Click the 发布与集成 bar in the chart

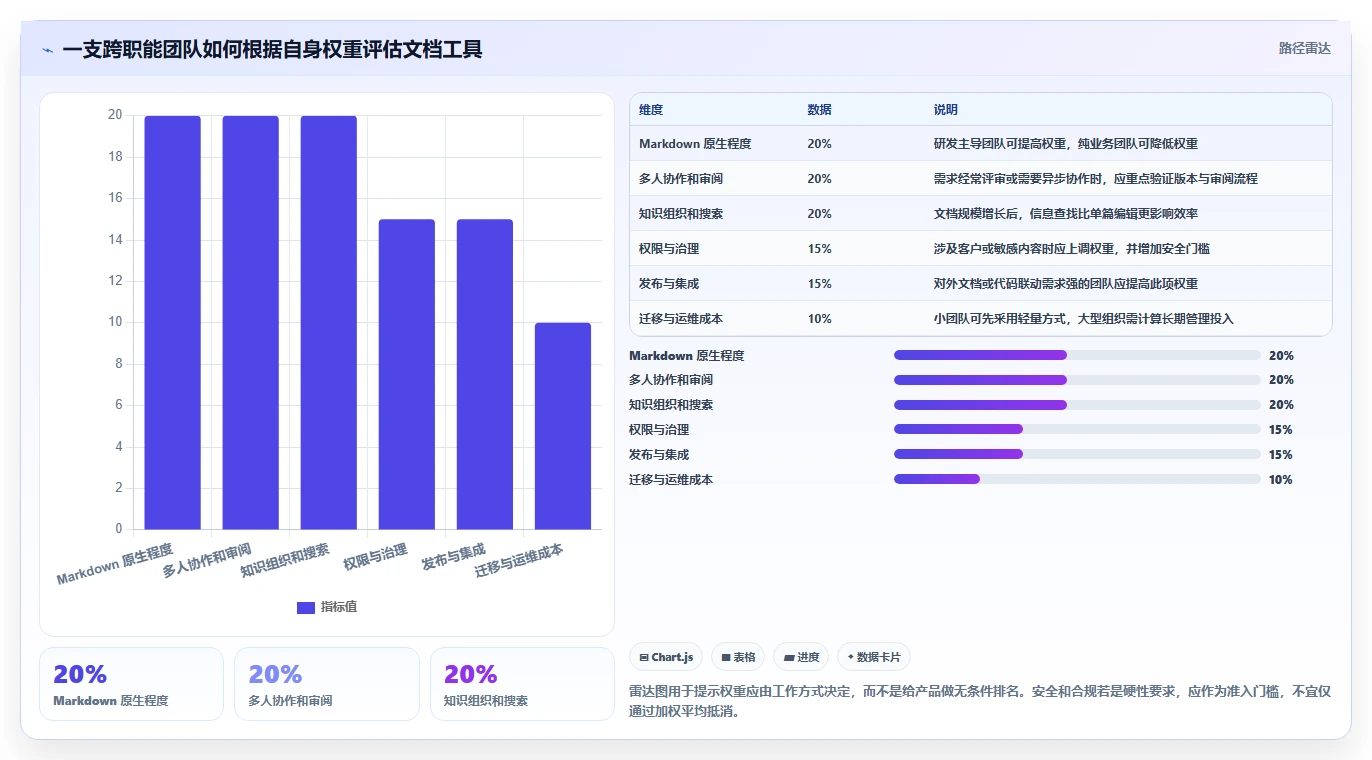coord(485,374)
